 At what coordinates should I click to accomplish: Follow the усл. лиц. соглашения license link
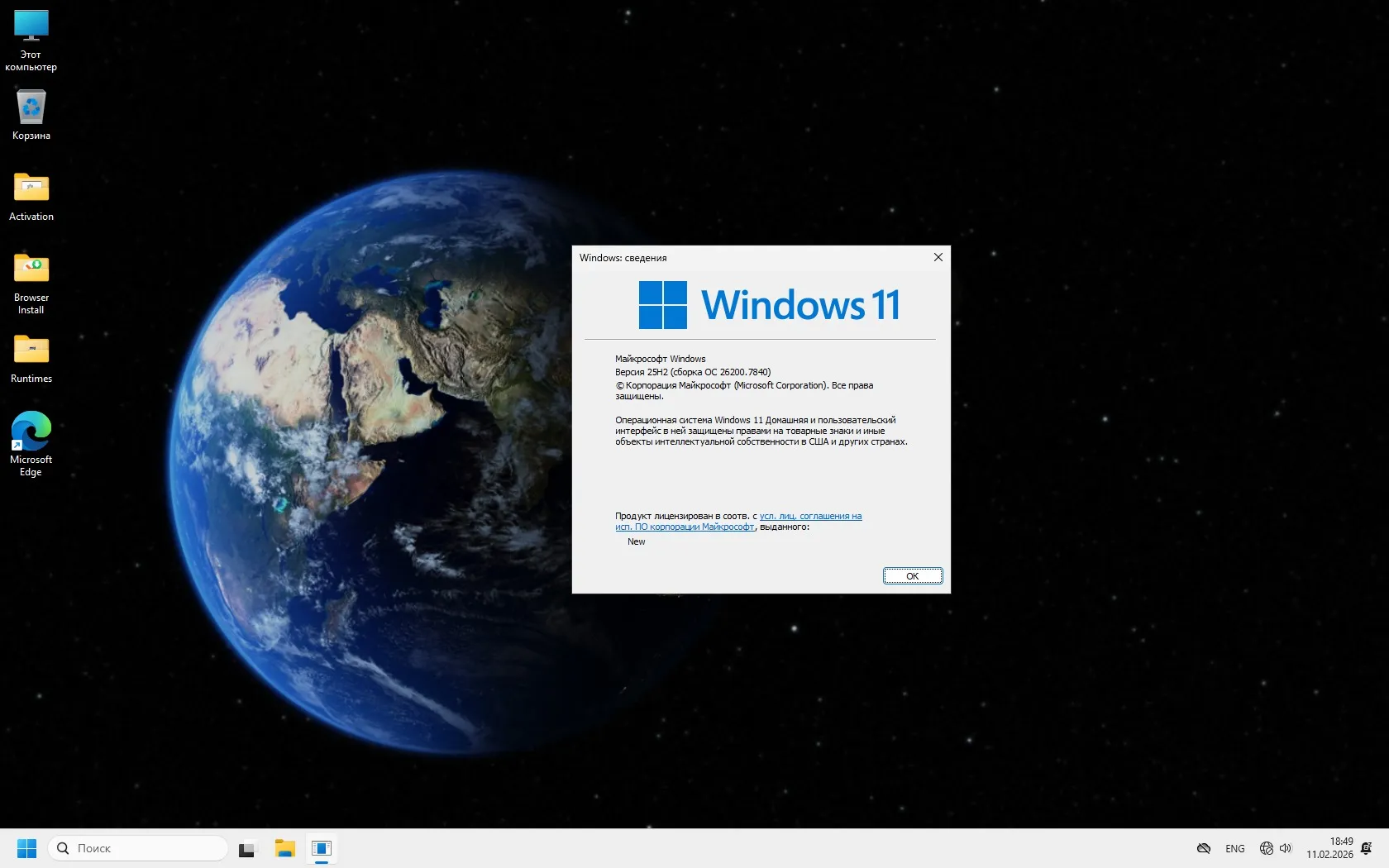(810, 516)
